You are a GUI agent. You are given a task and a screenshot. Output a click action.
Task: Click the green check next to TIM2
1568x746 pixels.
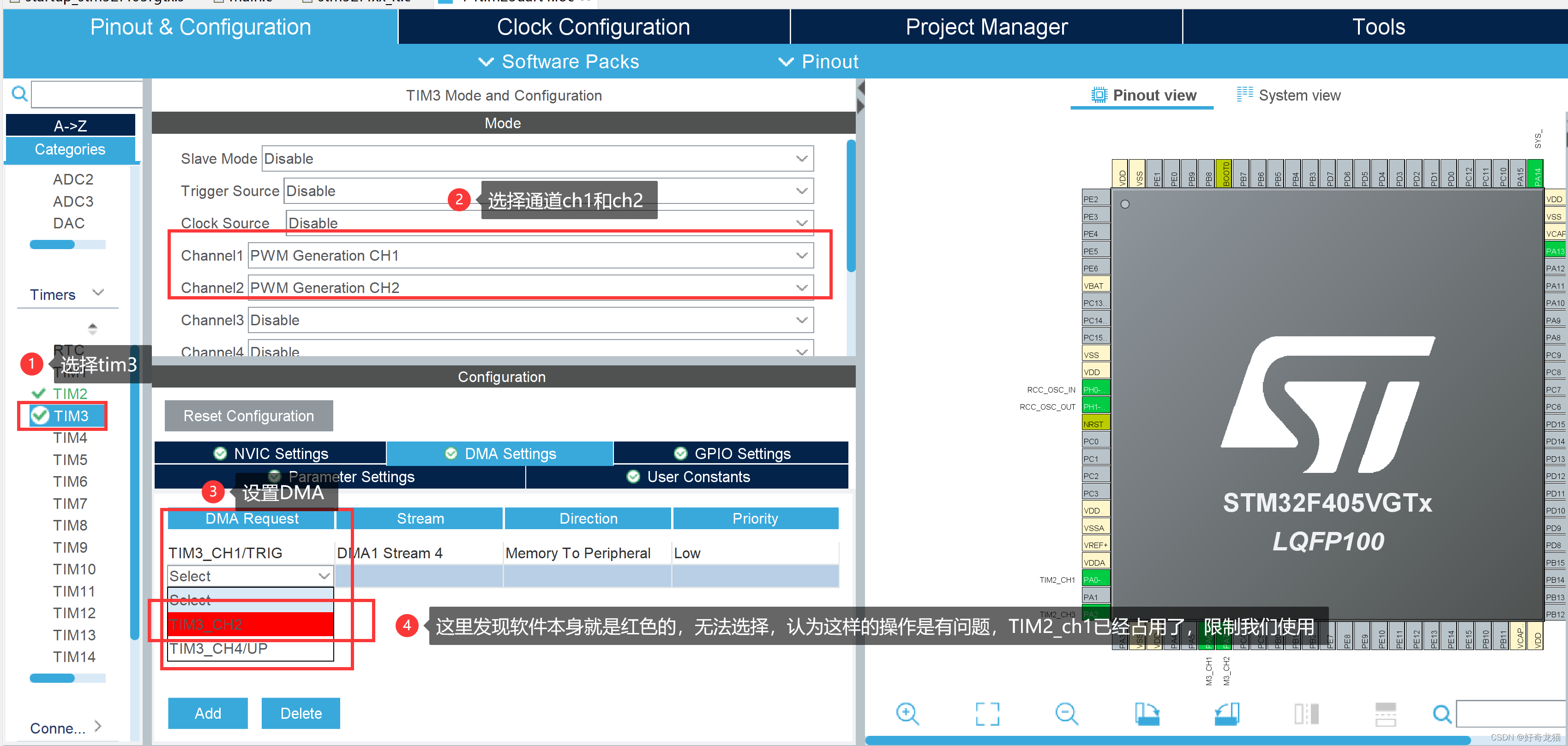click(38, 394)
